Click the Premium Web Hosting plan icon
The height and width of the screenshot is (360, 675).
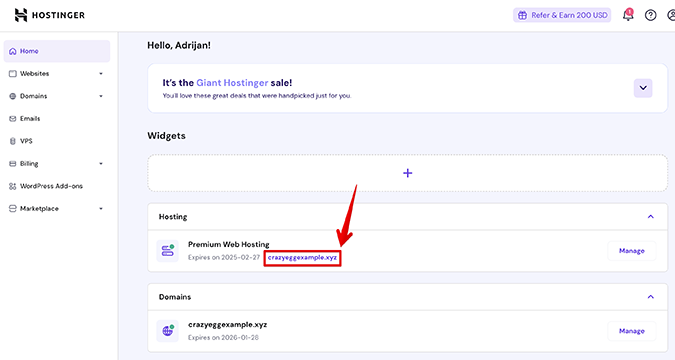(x=167, y=251)
